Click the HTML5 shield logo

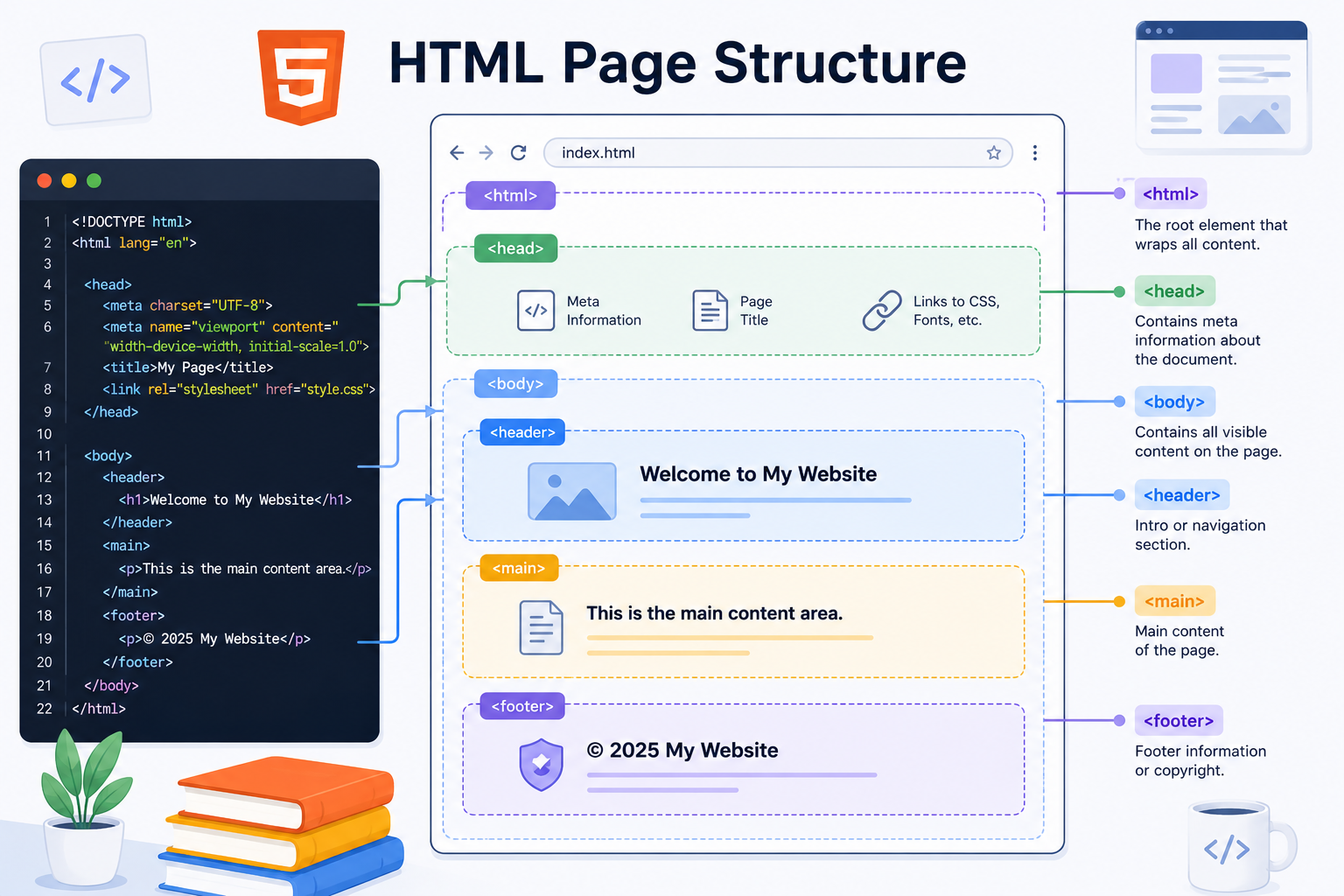[301, 77]
